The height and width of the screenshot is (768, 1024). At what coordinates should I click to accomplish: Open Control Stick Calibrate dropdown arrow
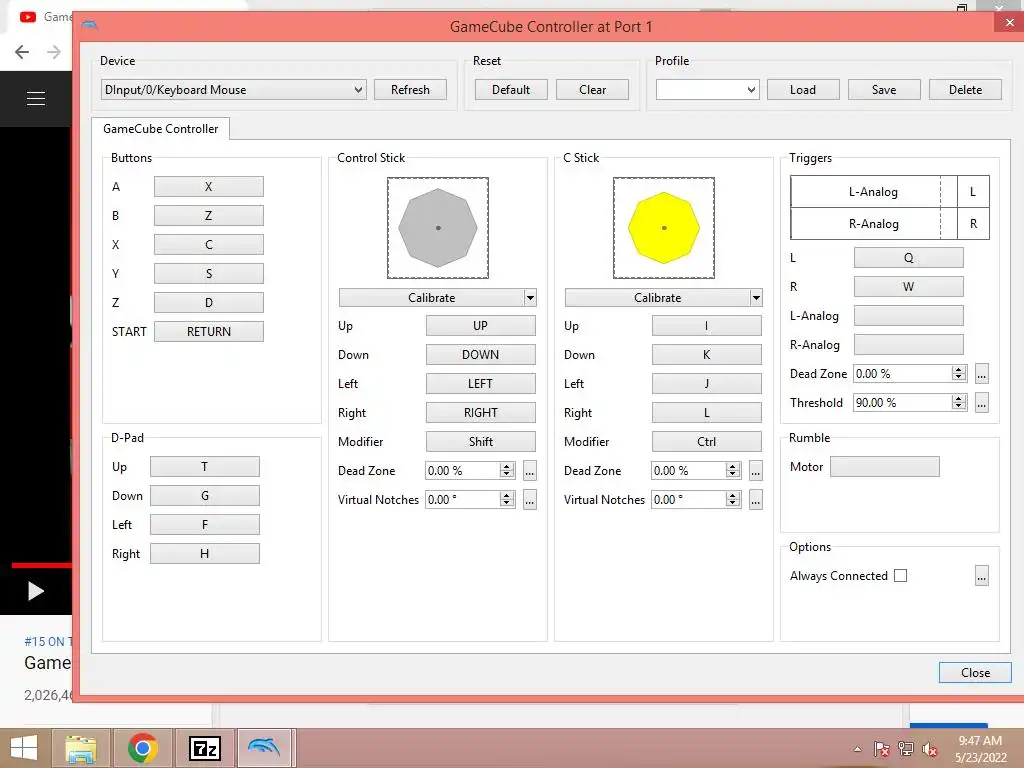[x=530, y=298]
